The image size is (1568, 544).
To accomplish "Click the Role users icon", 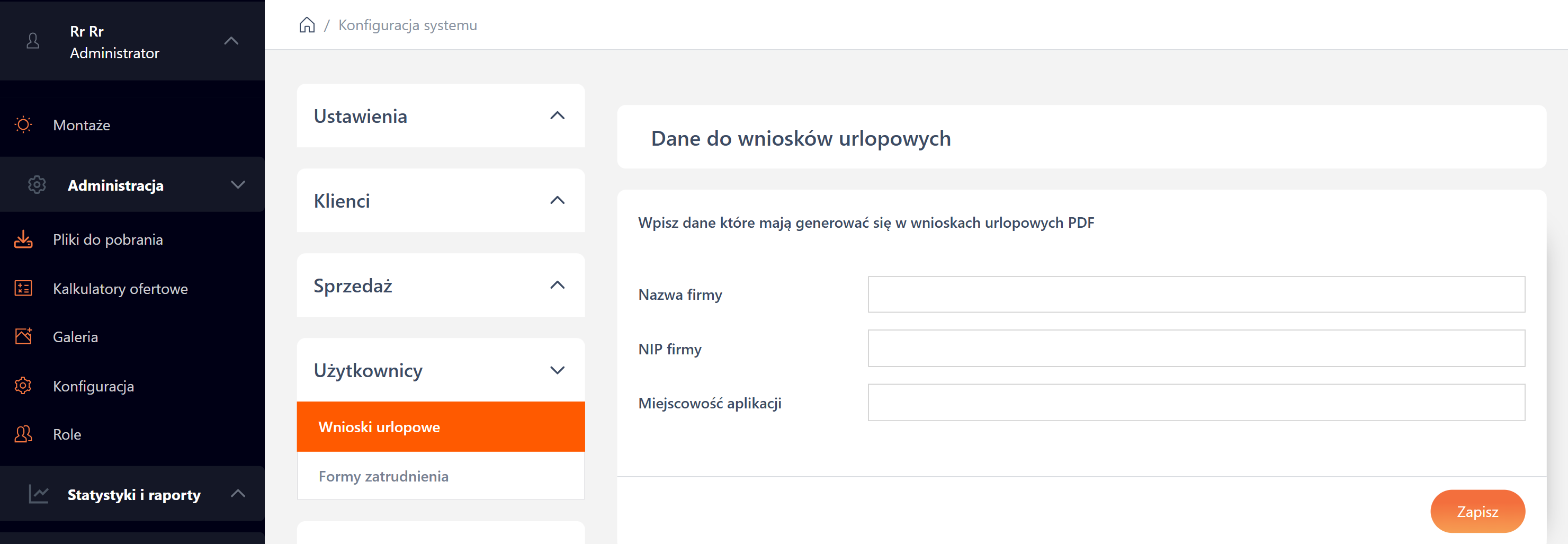I will [23, 434].
